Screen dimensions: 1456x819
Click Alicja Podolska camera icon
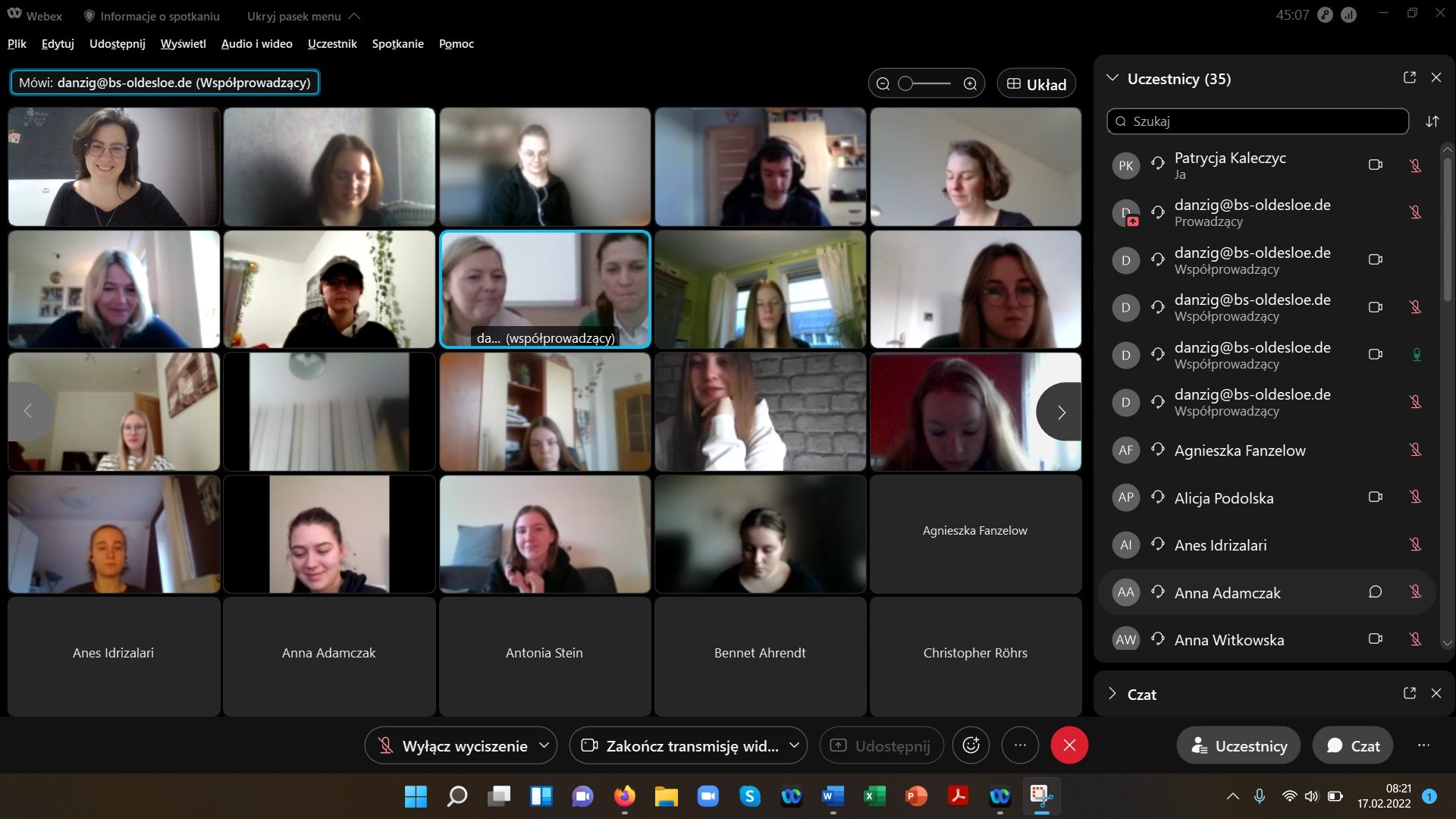point(1376,497)
